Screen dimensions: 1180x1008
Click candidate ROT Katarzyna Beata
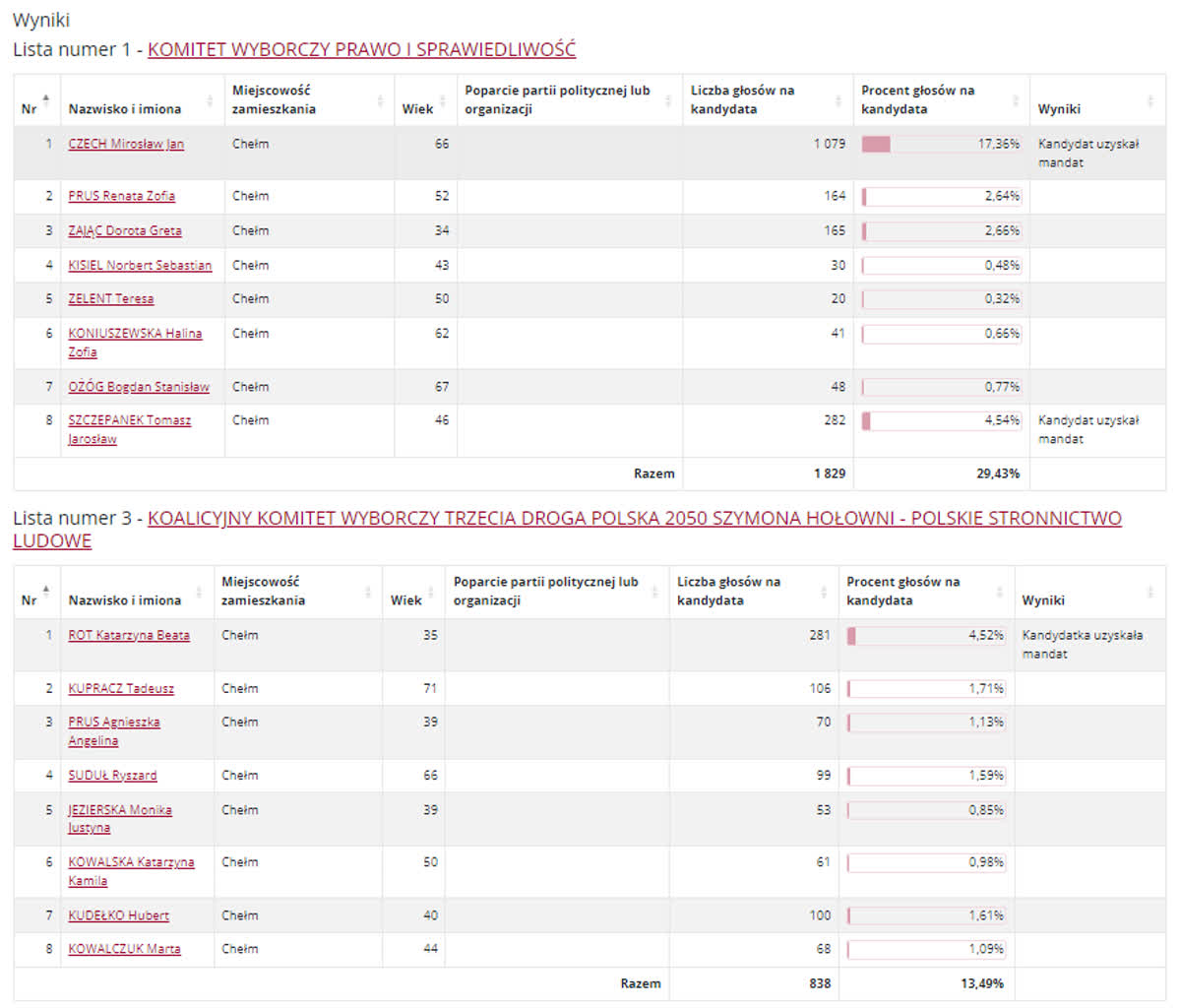[129, 635]
